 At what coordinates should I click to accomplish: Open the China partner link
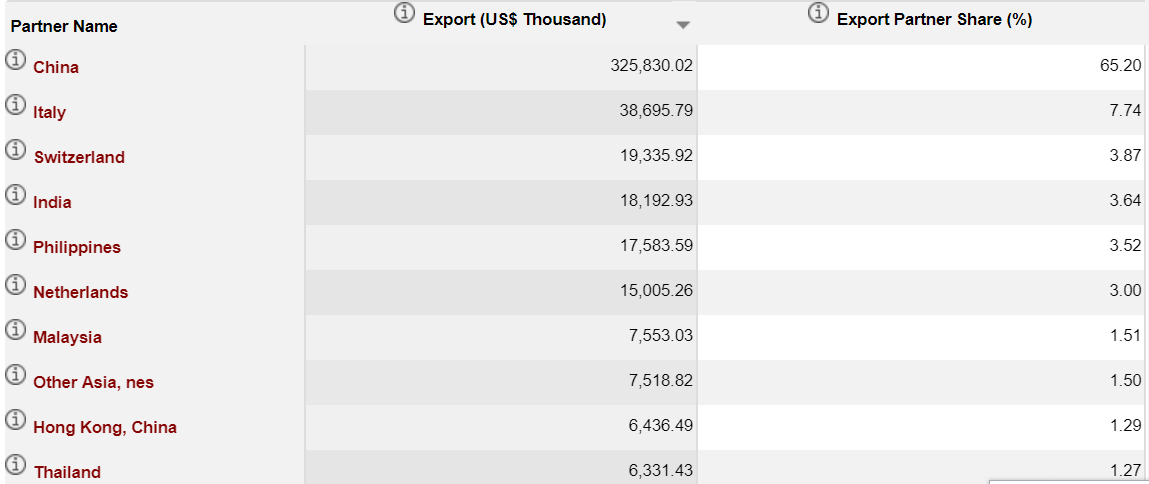(56, 67)
